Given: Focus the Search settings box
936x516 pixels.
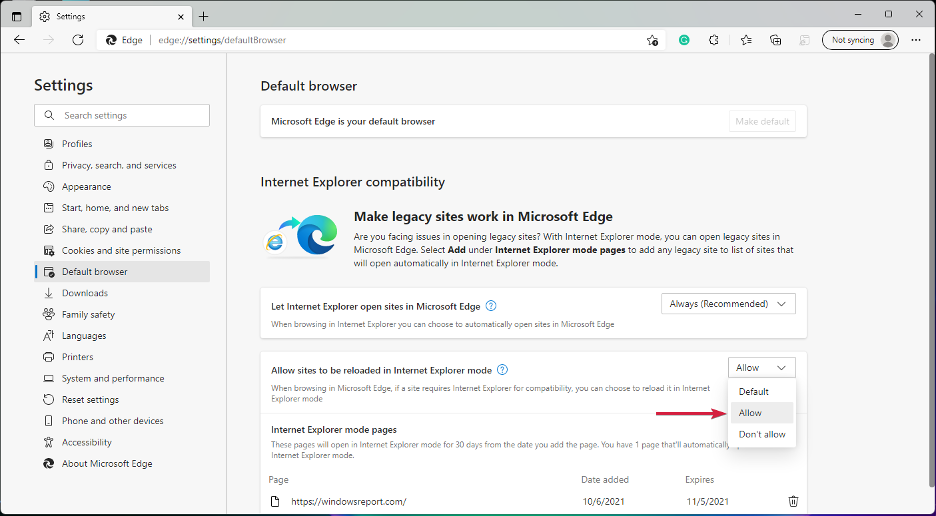Looking at the screenshot, I should [122, 115].
